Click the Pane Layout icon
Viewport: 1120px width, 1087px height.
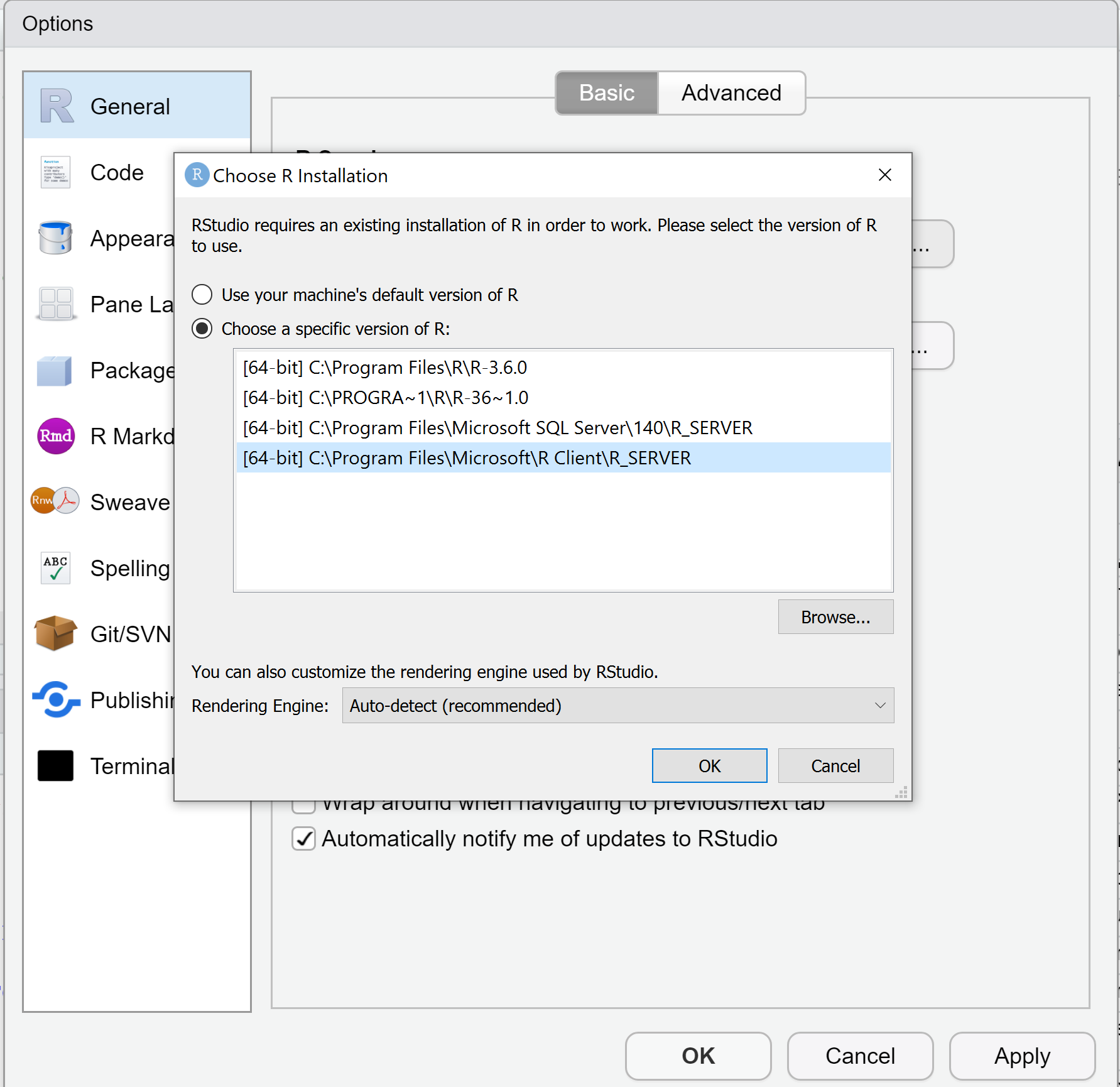tap(55, 304)
